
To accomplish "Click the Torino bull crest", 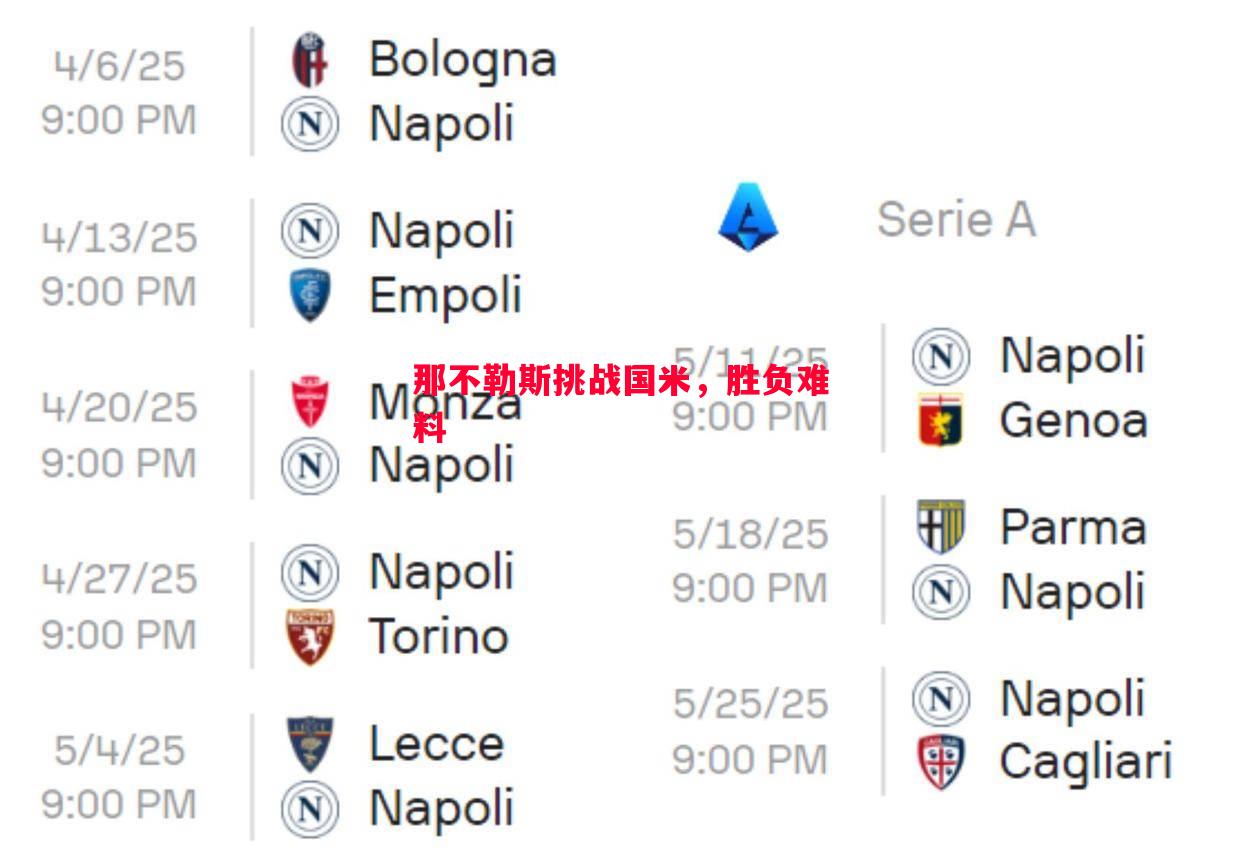I will tap(309, 637).
